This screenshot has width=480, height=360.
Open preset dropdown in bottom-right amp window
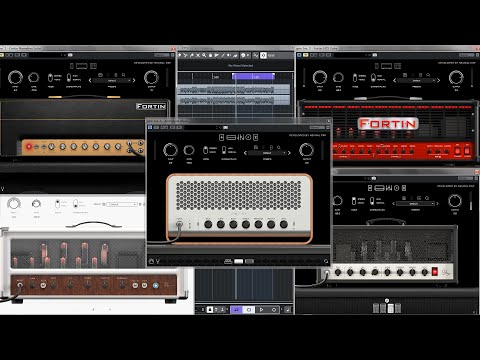[415, 204]
